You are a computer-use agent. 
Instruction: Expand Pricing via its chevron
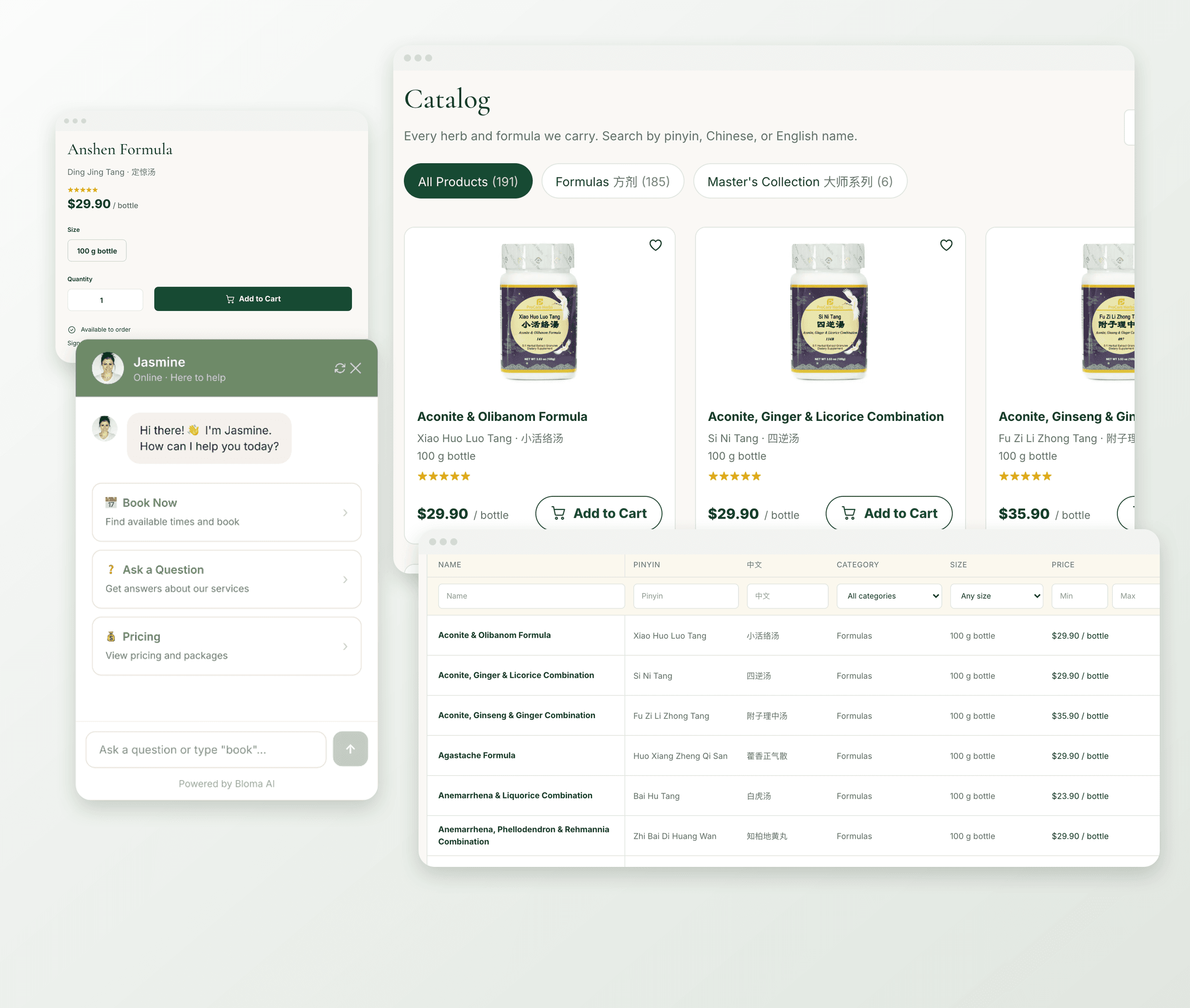[345, 646]
